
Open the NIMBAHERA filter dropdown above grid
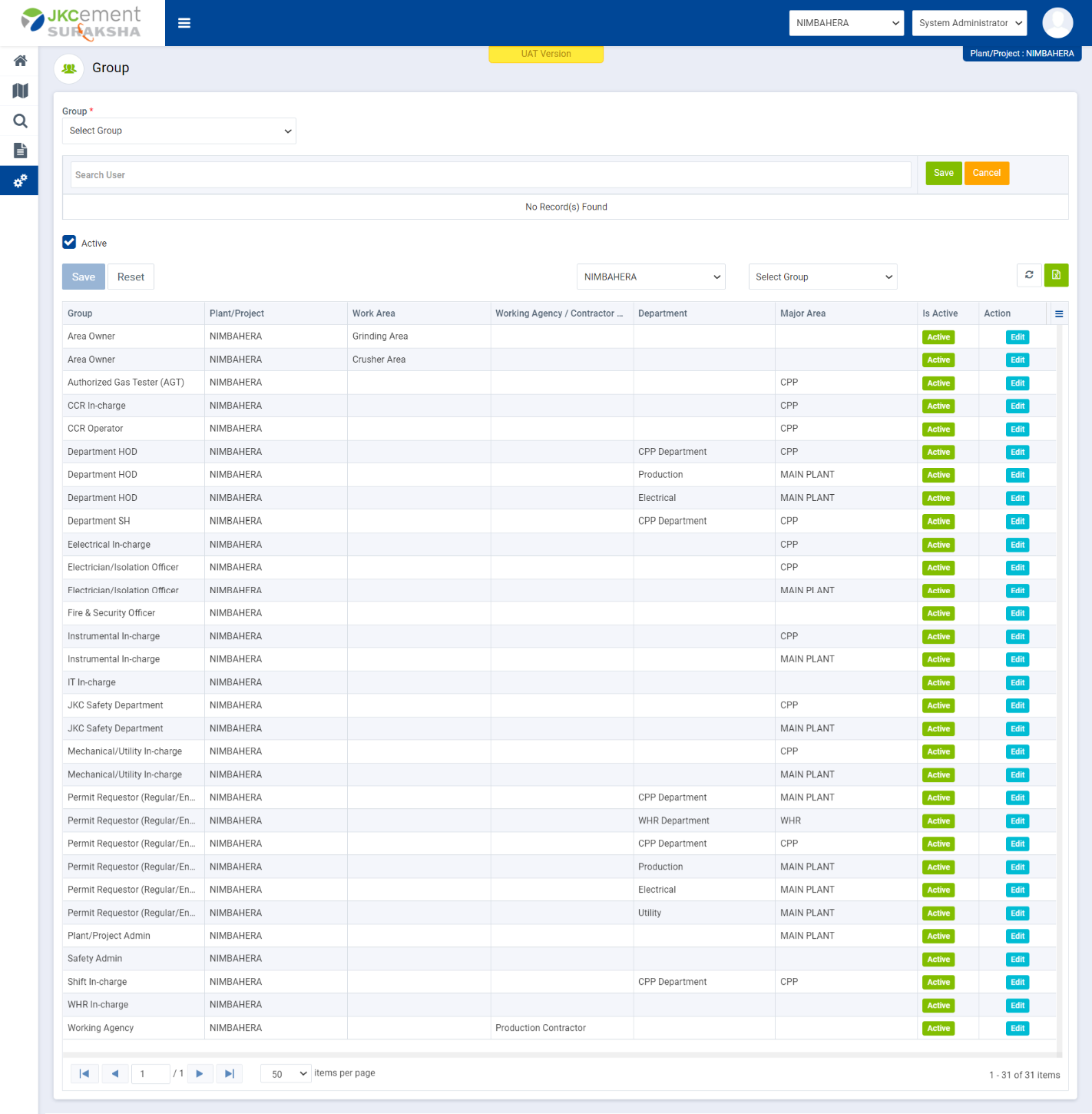point(651,277)
